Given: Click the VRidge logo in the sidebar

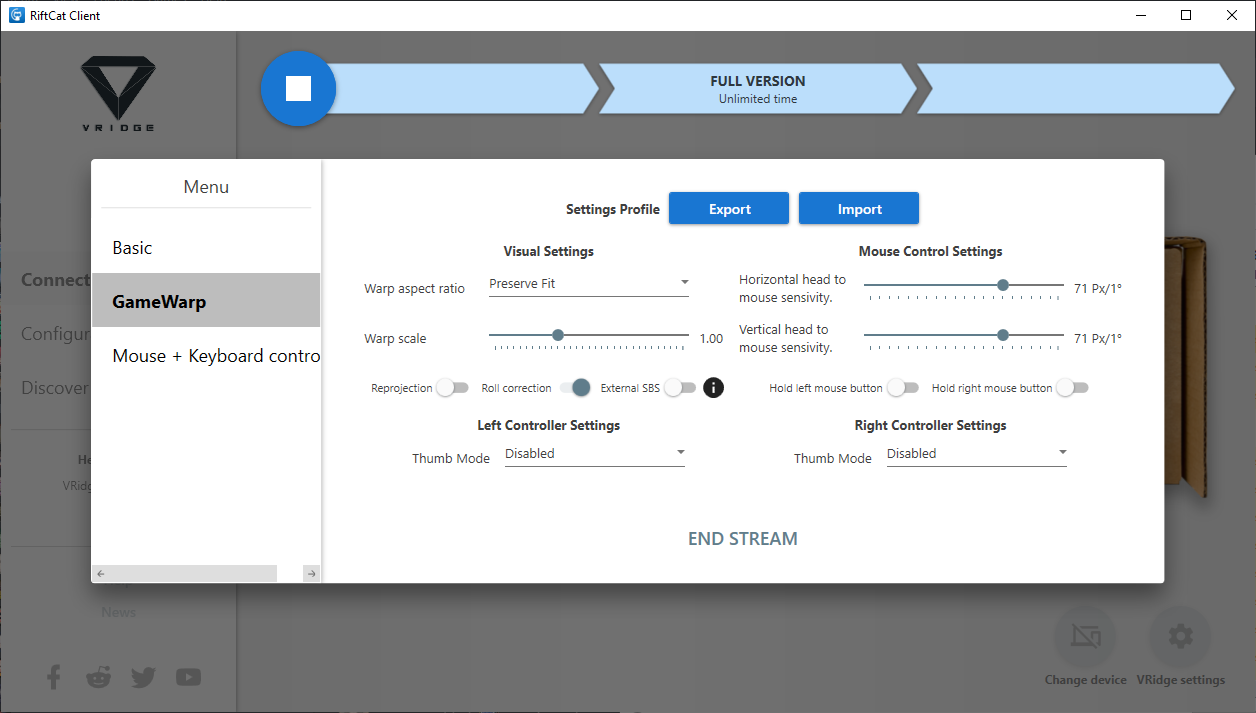Looking at the screenshot, I should coord(118,94).
